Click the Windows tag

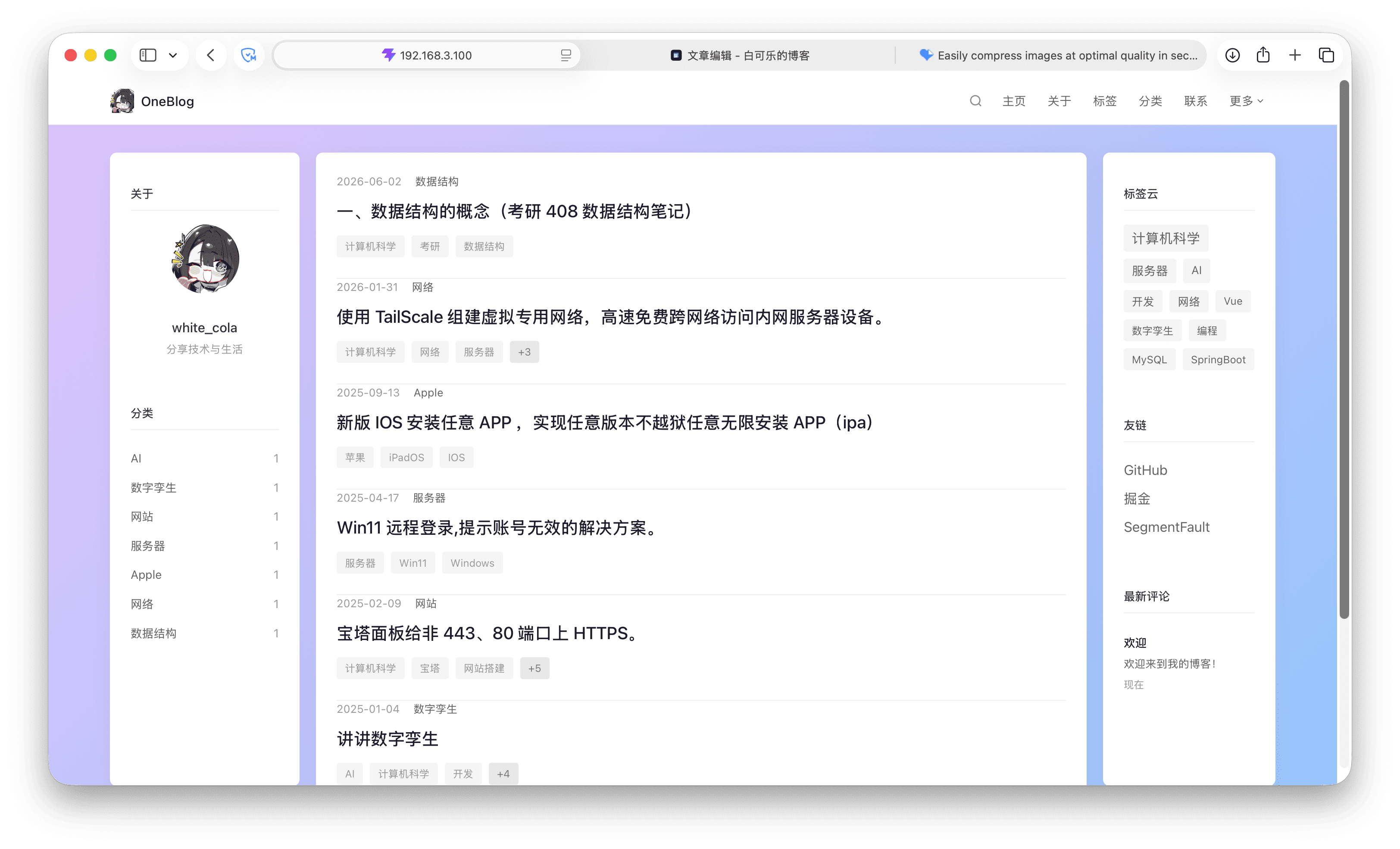pos(473,564)
